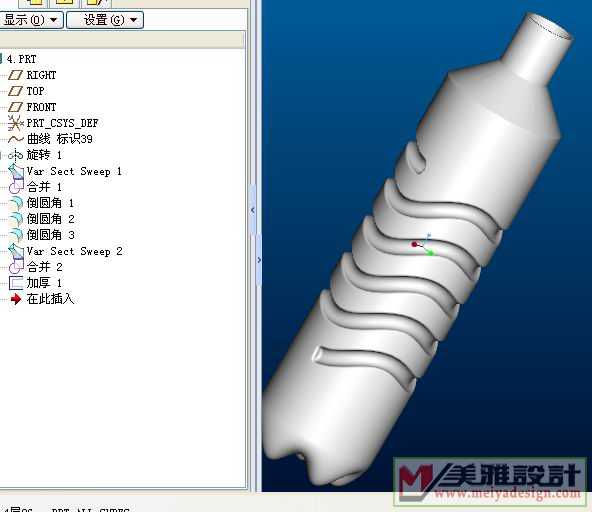This screenshot has height=512, width=592.
Task: Open the 显示(D) dropdown menu
Action: pyautogui.click(x=31, y=20)
